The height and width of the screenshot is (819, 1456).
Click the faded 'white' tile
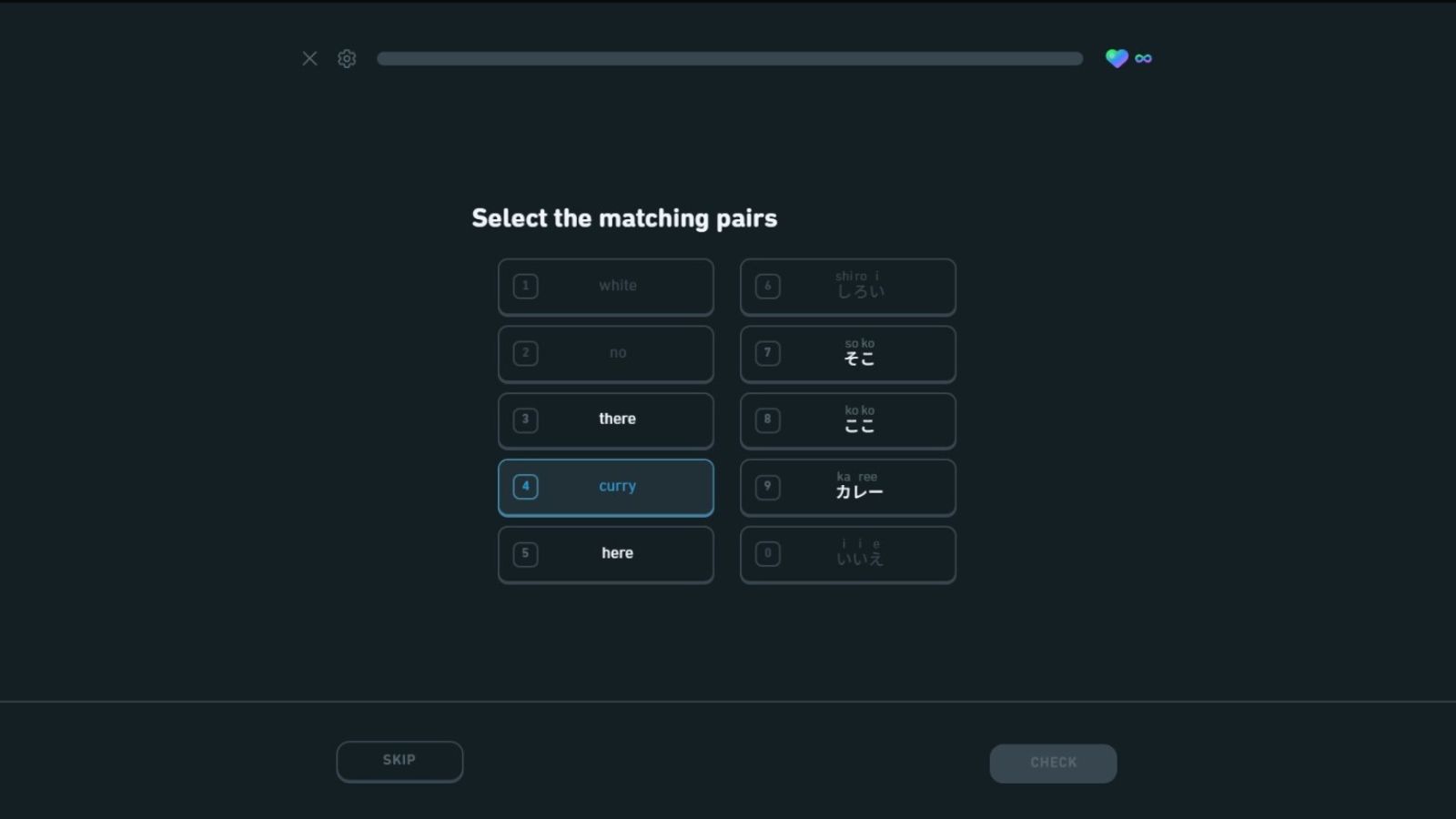coord(606,286)
